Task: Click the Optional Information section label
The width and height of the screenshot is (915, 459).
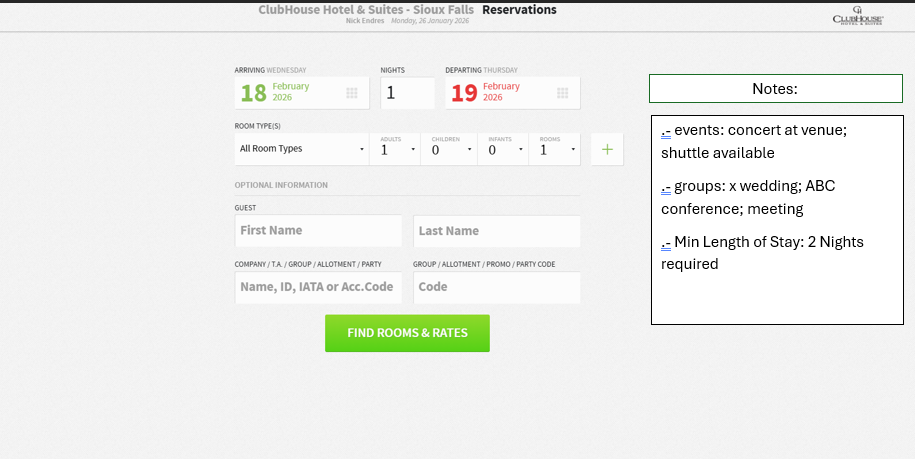Action: pos(281,185)
